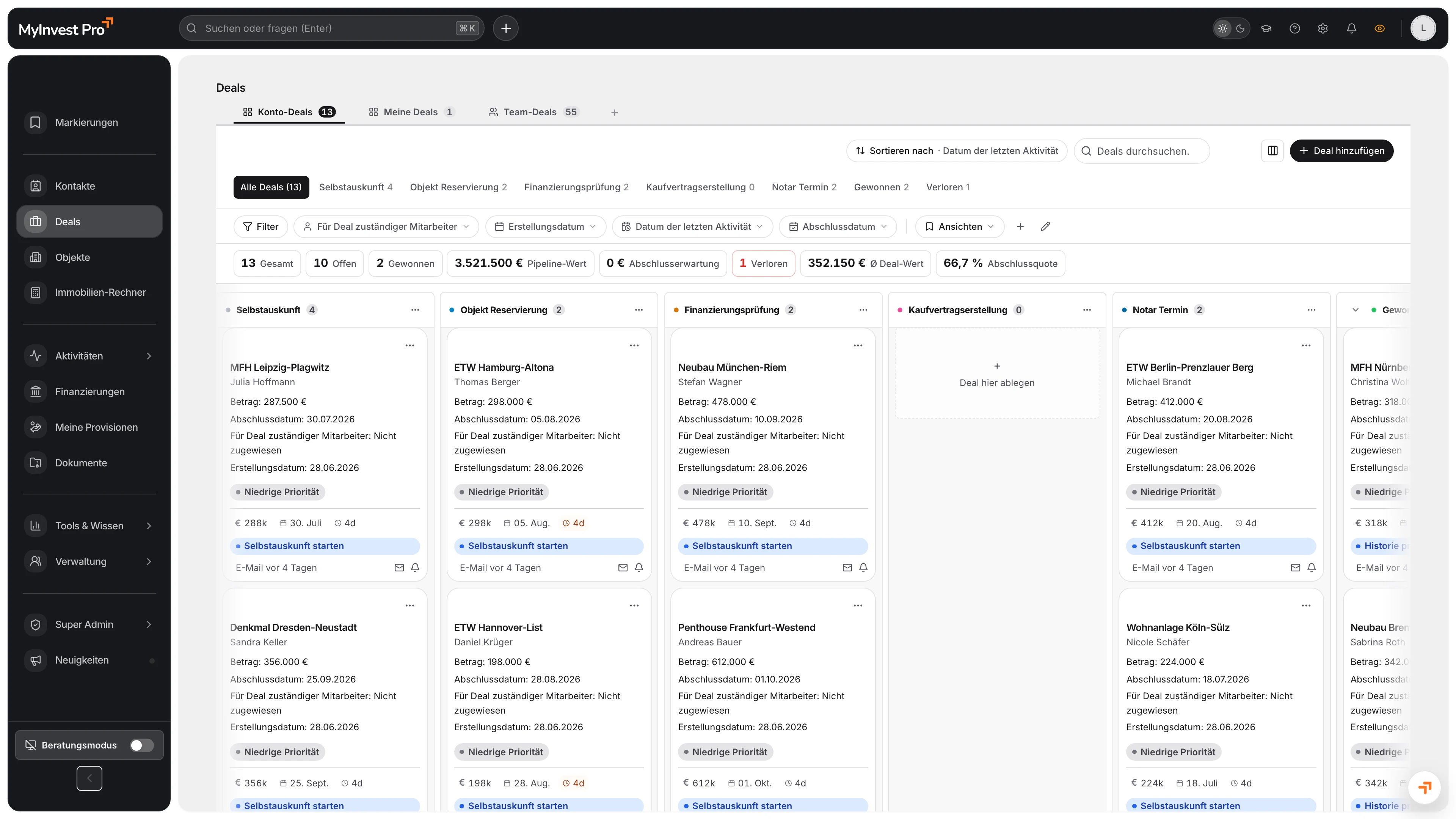Open the Erstellungsdatum filter dropdown
The width and height of the screenshot is (1456, 819).
546,226
